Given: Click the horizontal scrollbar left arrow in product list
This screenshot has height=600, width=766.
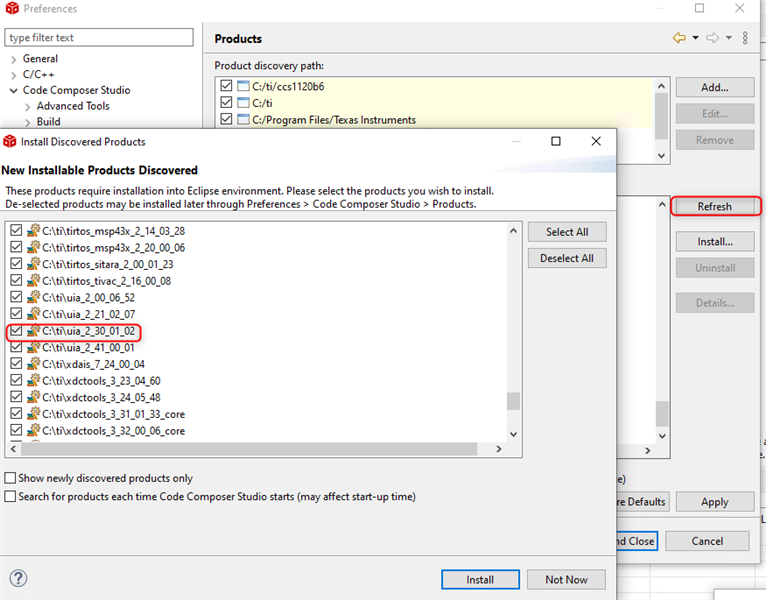Looking at the screenshot, I should click(x=13, y=449).
